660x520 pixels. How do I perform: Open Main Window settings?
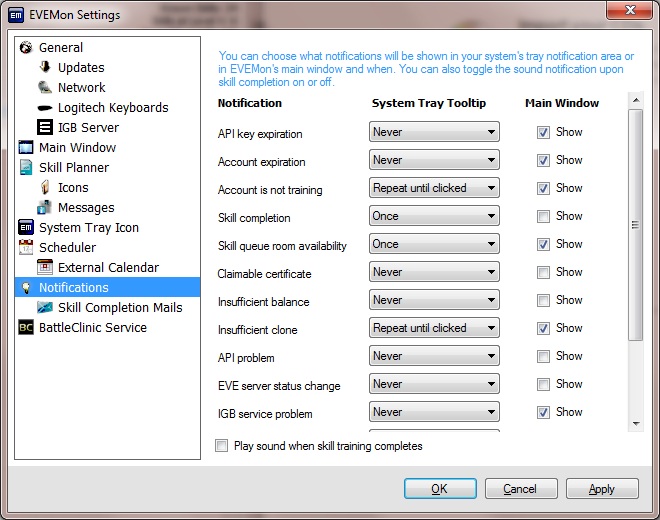pos(77,147)
